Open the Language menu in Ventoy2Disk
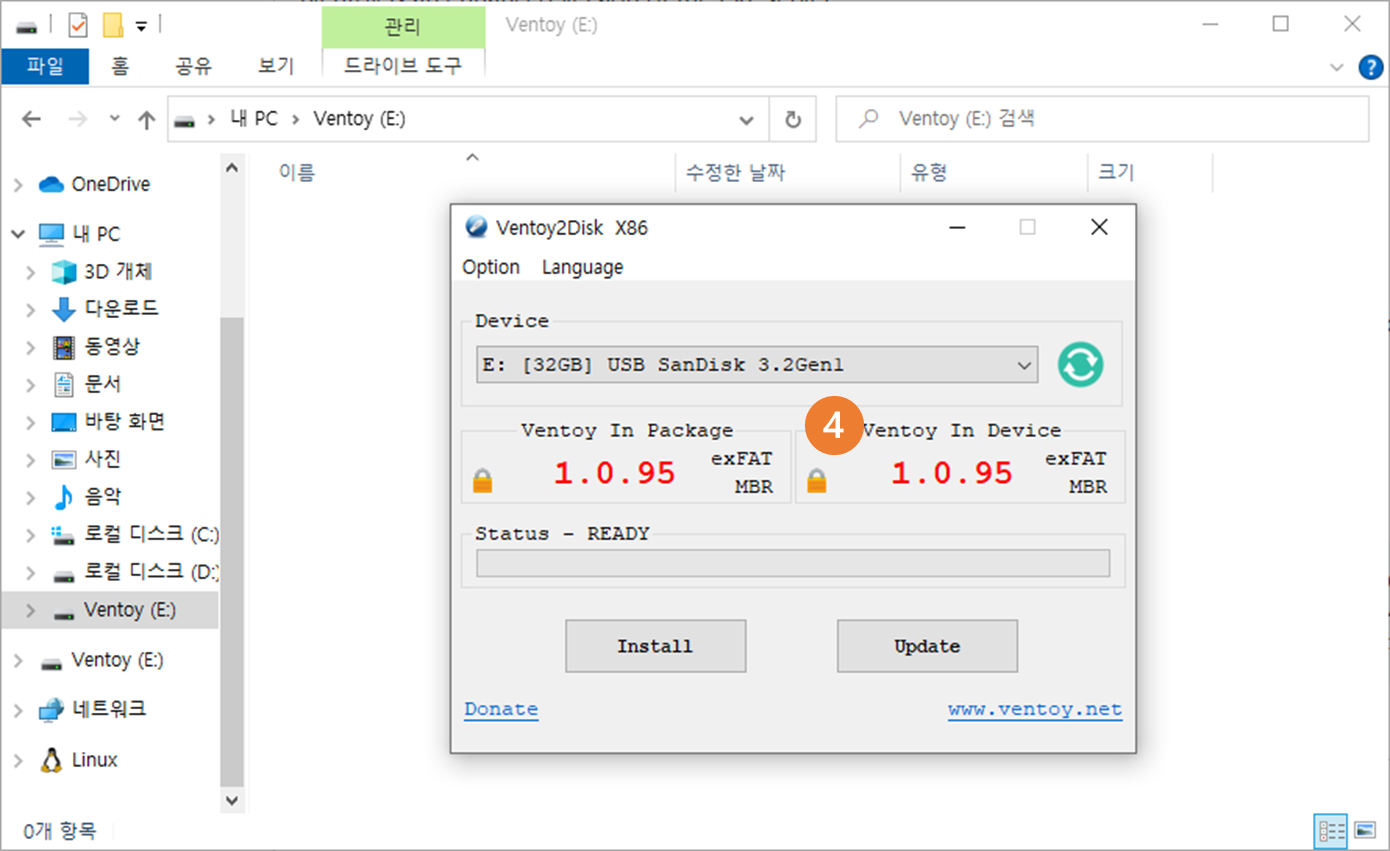1390x851 pixels. (x=582, y=267)
